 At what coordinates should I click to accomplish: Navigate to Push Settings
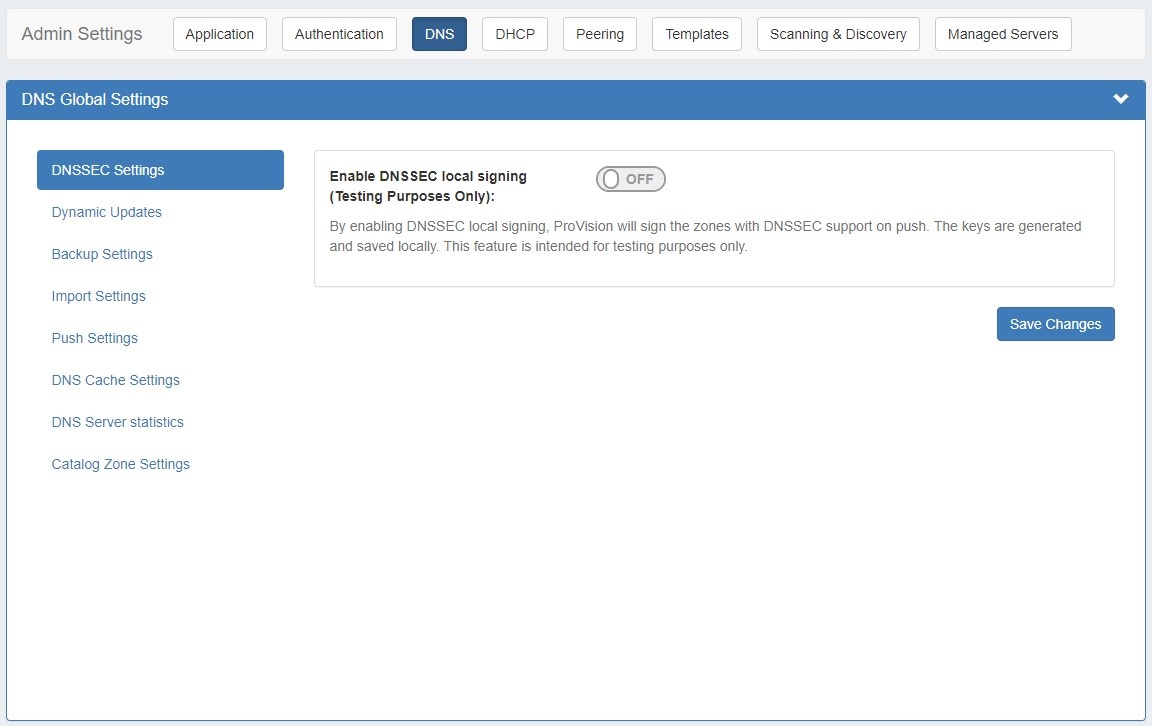coord(95,338)
